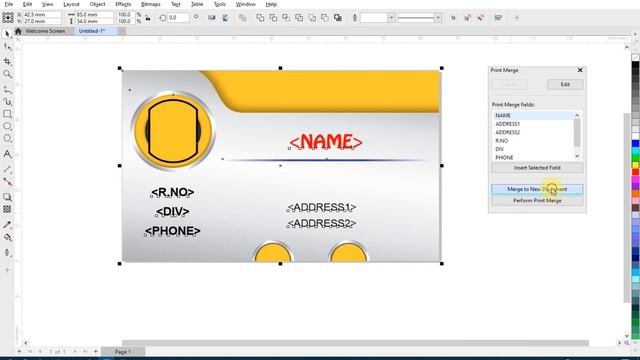Select the Pick tool in the toolbox
Viewport: 640px width, 360px height.
click(x=7, y=34)
